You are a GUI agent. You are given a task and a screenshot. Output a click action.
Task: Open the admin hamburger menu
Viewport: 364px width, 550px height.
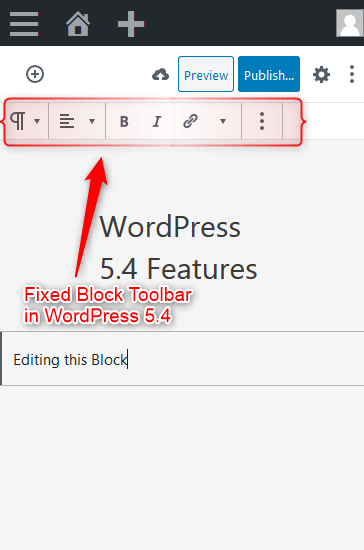point(24,24)
